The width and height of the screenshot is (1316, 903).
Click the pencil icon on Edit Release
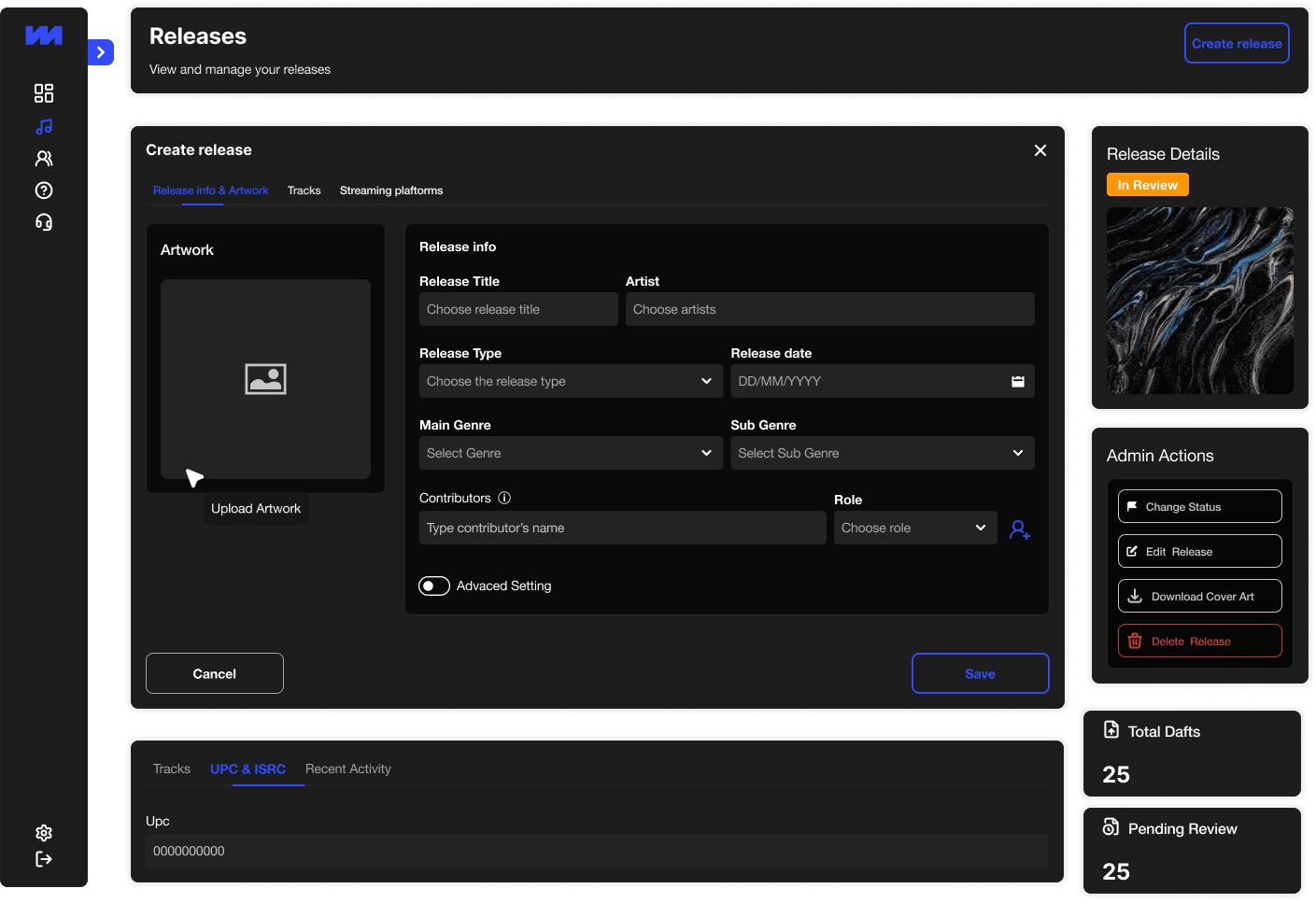[1133, 551]
